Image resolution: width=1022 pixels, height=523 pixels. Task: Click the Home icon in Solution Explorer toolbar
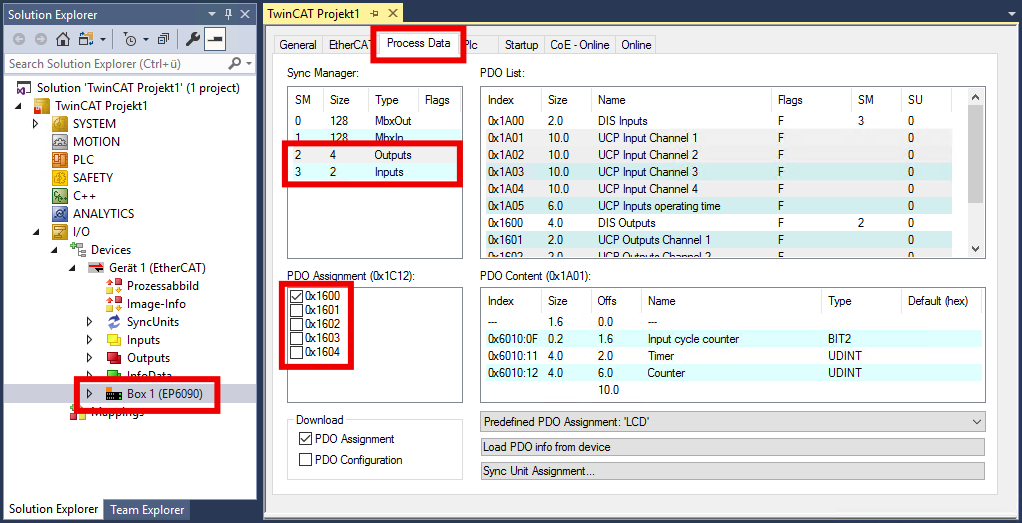coord(63,40)
